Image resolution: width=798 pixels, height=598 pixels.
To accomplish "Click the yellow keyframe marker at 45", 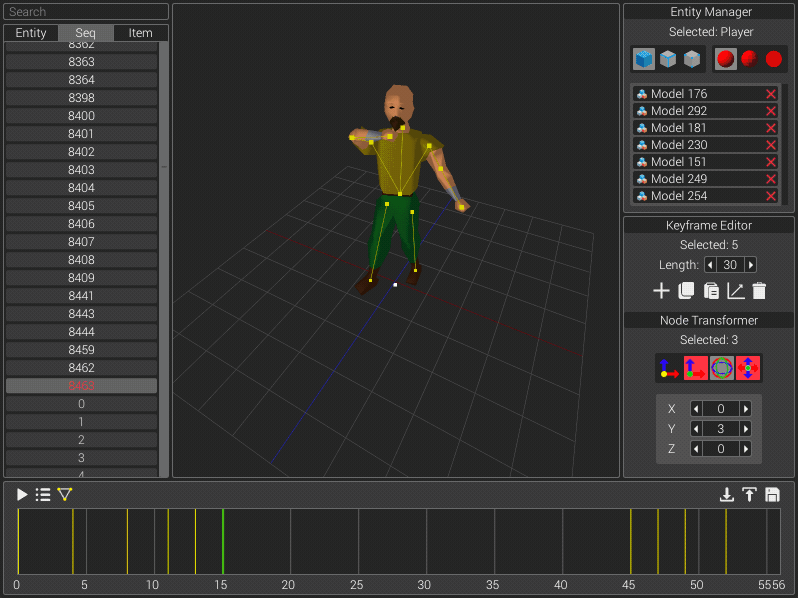I will coord(631,541).
